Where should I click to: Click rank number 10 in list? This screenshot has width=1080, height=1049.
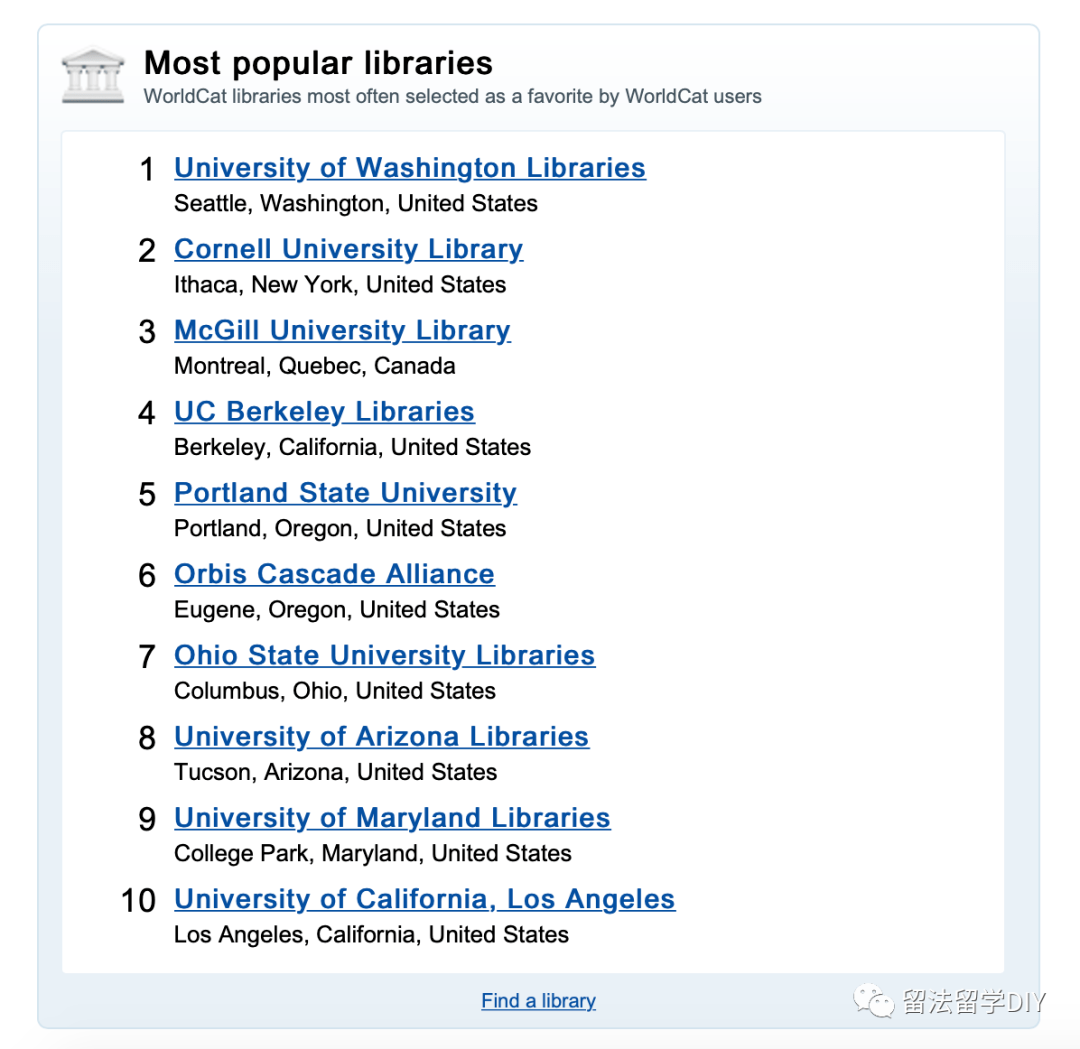click(x=139, y=901)
